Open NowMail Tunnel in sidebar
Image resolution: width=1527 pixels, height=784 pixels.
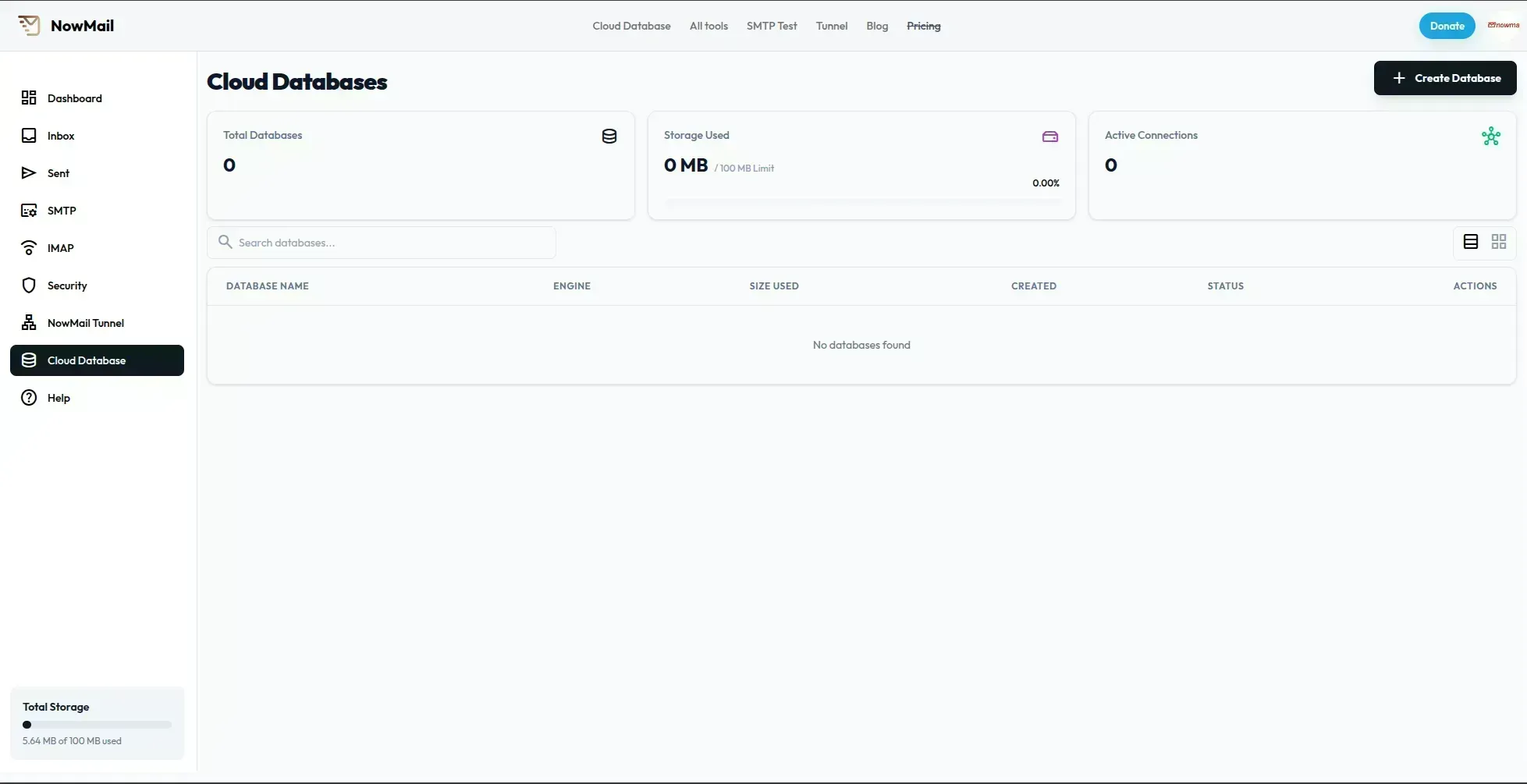pyautogui.click(x=85, y=323)
